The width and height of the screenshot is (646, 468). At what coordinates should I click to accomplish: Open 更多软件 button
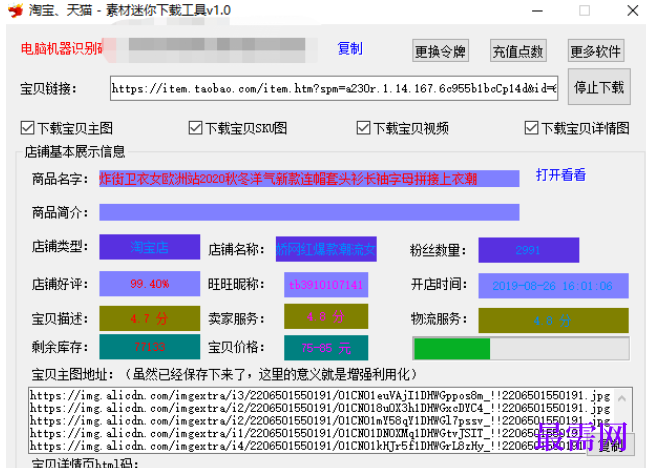point(596,51)
